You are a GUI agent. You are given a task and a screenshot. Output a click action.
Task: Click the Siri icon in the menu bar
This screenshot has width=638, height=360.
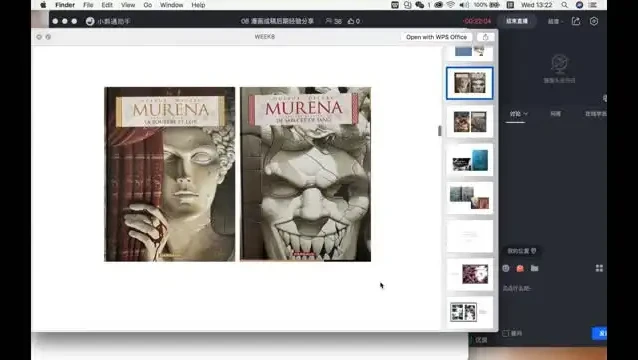[x=579, y=5]
